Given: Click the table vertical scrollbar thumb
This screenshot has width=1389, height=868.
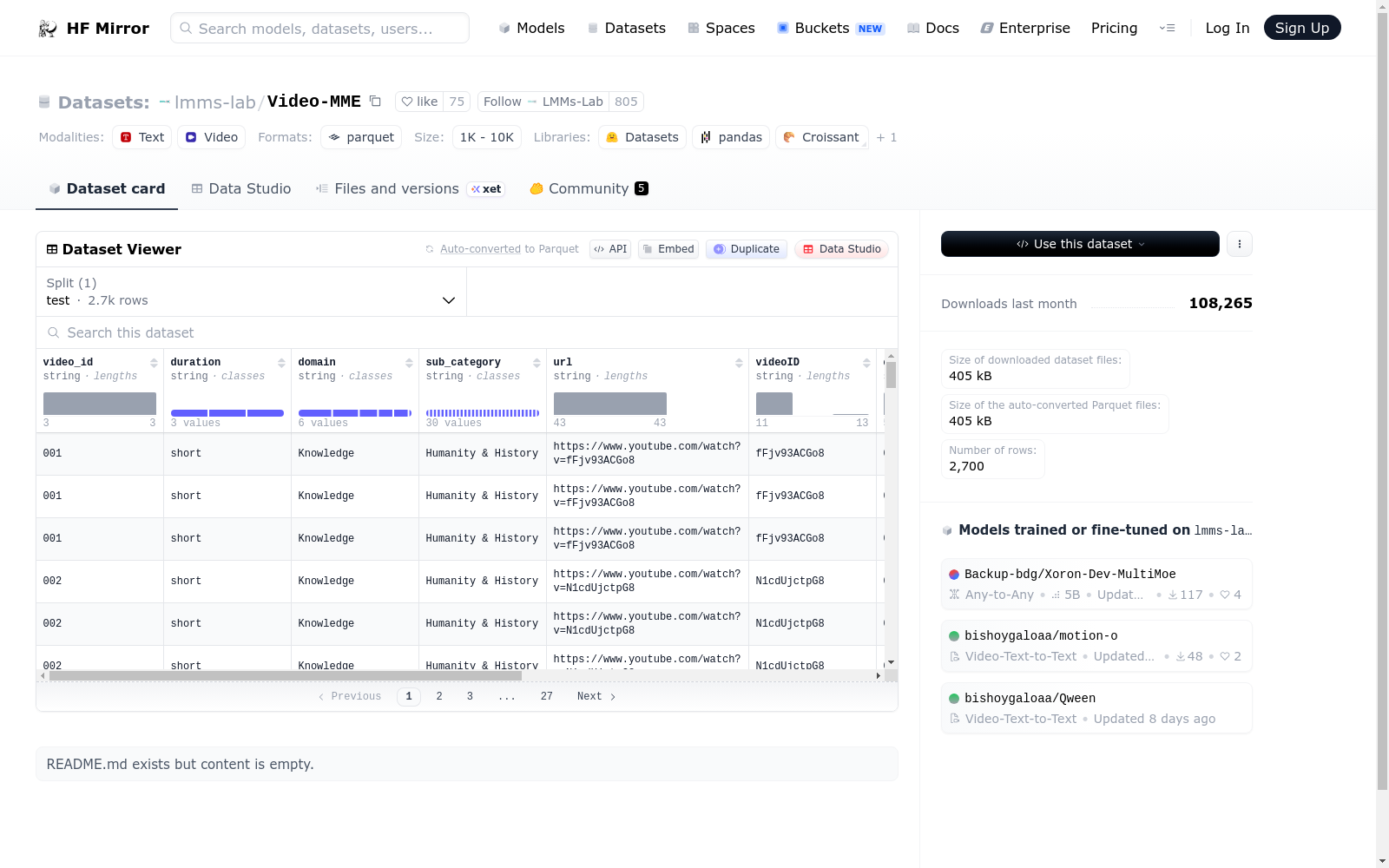Looking at the screenshot, I should (x=891, y=375).
